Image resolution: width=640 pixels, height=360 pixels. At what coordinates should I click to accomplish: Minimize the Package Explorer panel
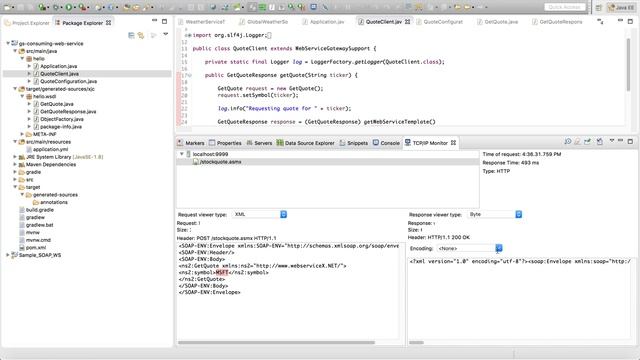pos(154,21)
